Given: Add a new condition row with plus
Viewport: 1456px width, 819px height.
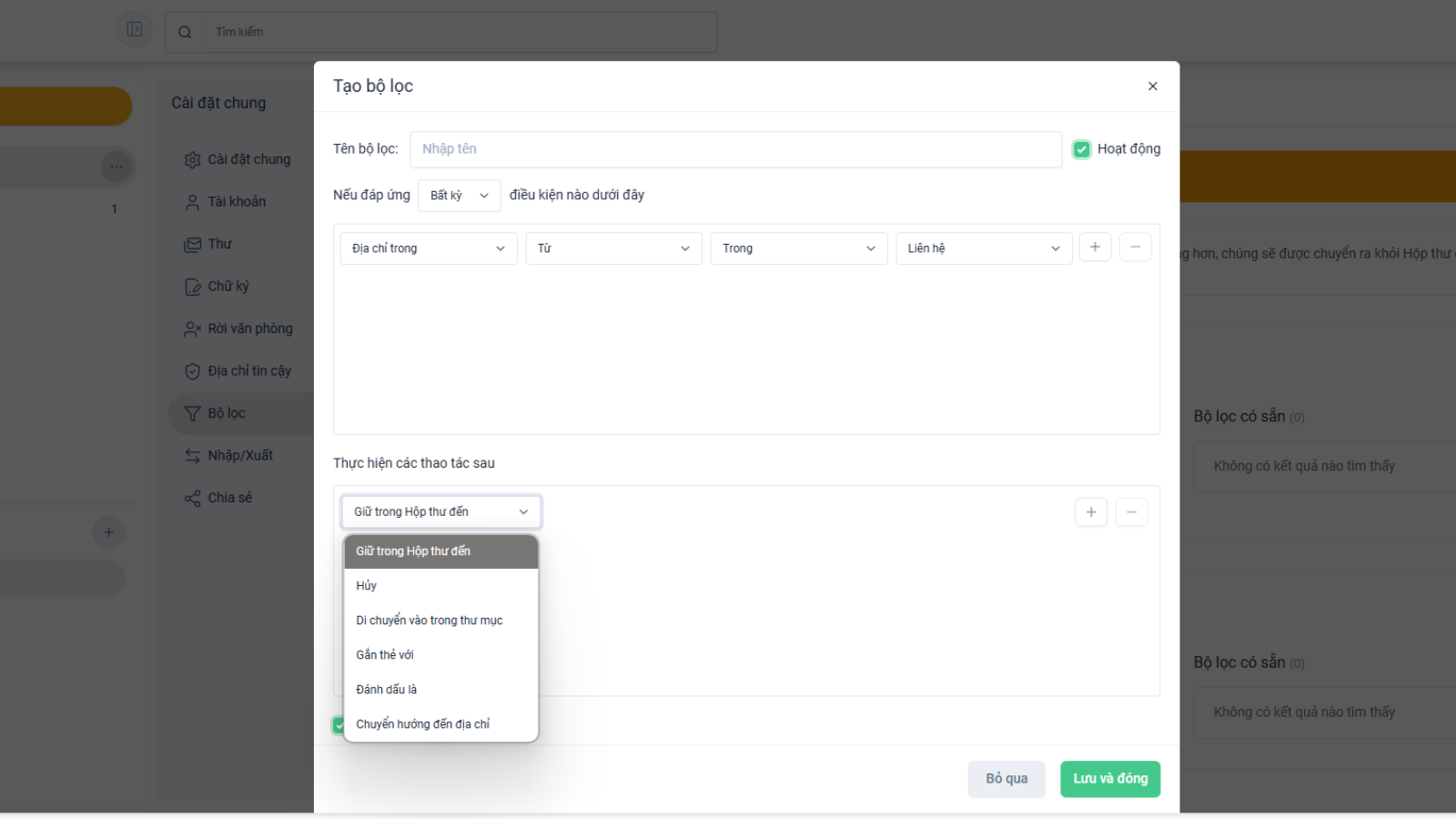Looking at the screenshot, I should (x=1095, y=248).
